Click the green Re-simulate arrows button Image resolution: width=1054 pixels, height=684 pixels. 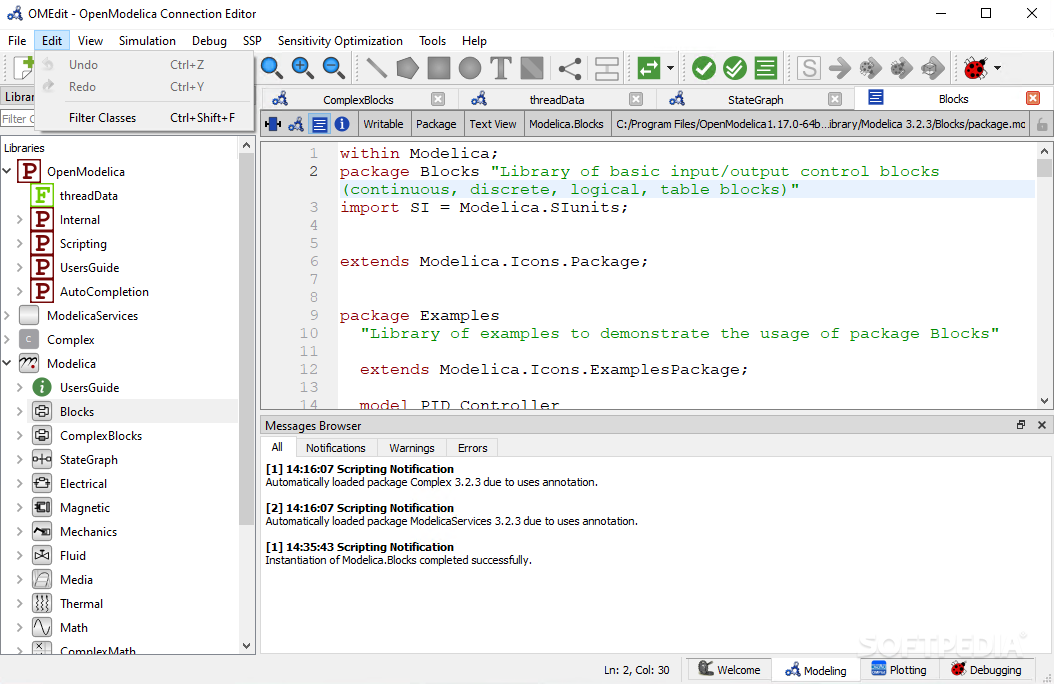tap(649, 68)
